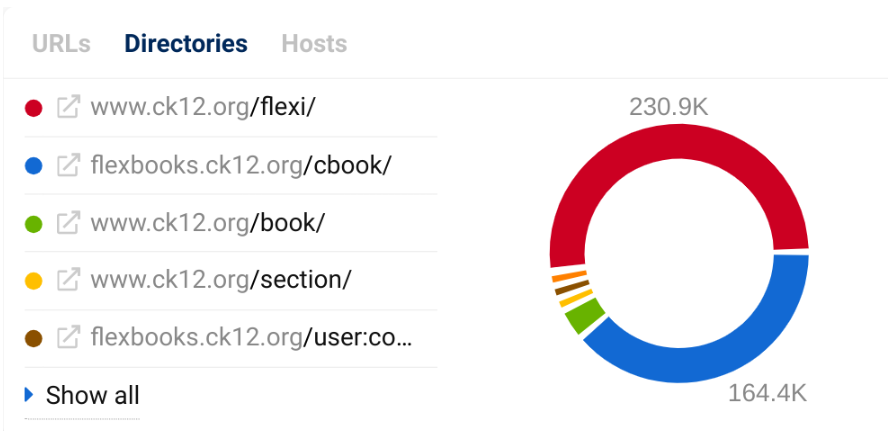The width and height of the screenshot is (888, 431).
Task: Select the Directories tab
Action: pos(186,44)
